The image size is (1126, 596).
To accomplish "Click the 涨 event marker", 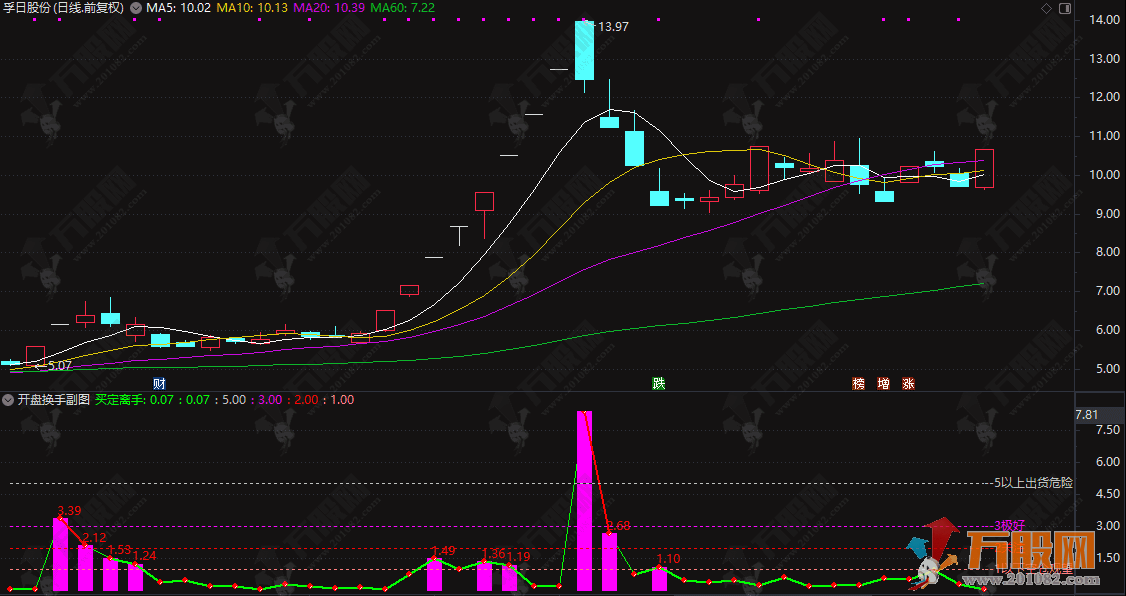I will click(x=908, y=384).
